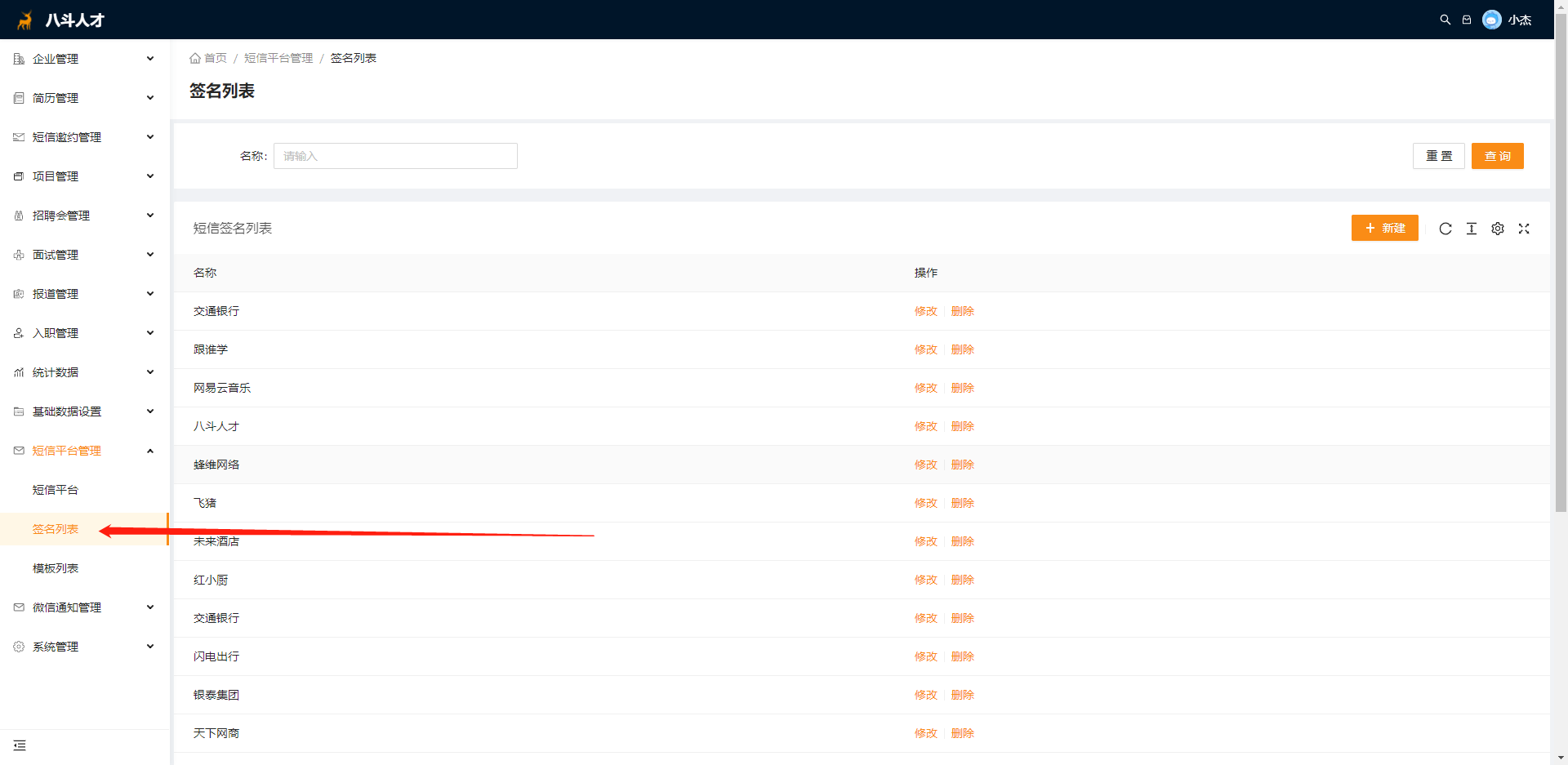Screen dimensions: 1568x765
Task: Expand the 简历管理 menu chevron
Action: (150, 97)
